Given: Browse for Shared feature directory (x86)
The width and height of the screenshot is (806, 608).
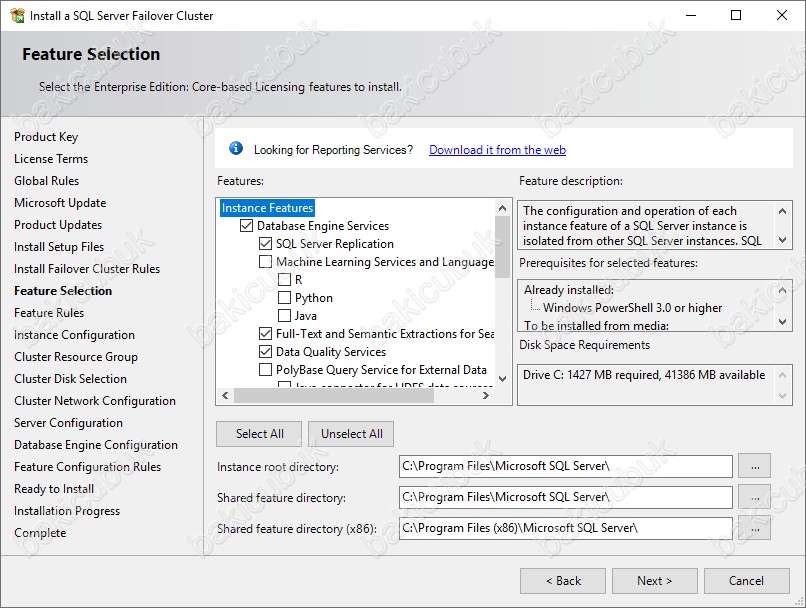Looking at the screenshot, I should 755,528.
